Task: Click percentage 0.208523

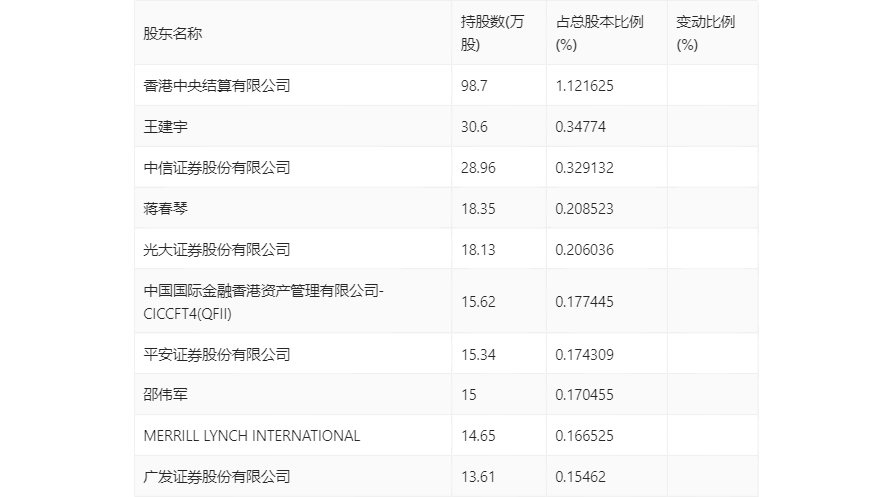Action: 584,208
